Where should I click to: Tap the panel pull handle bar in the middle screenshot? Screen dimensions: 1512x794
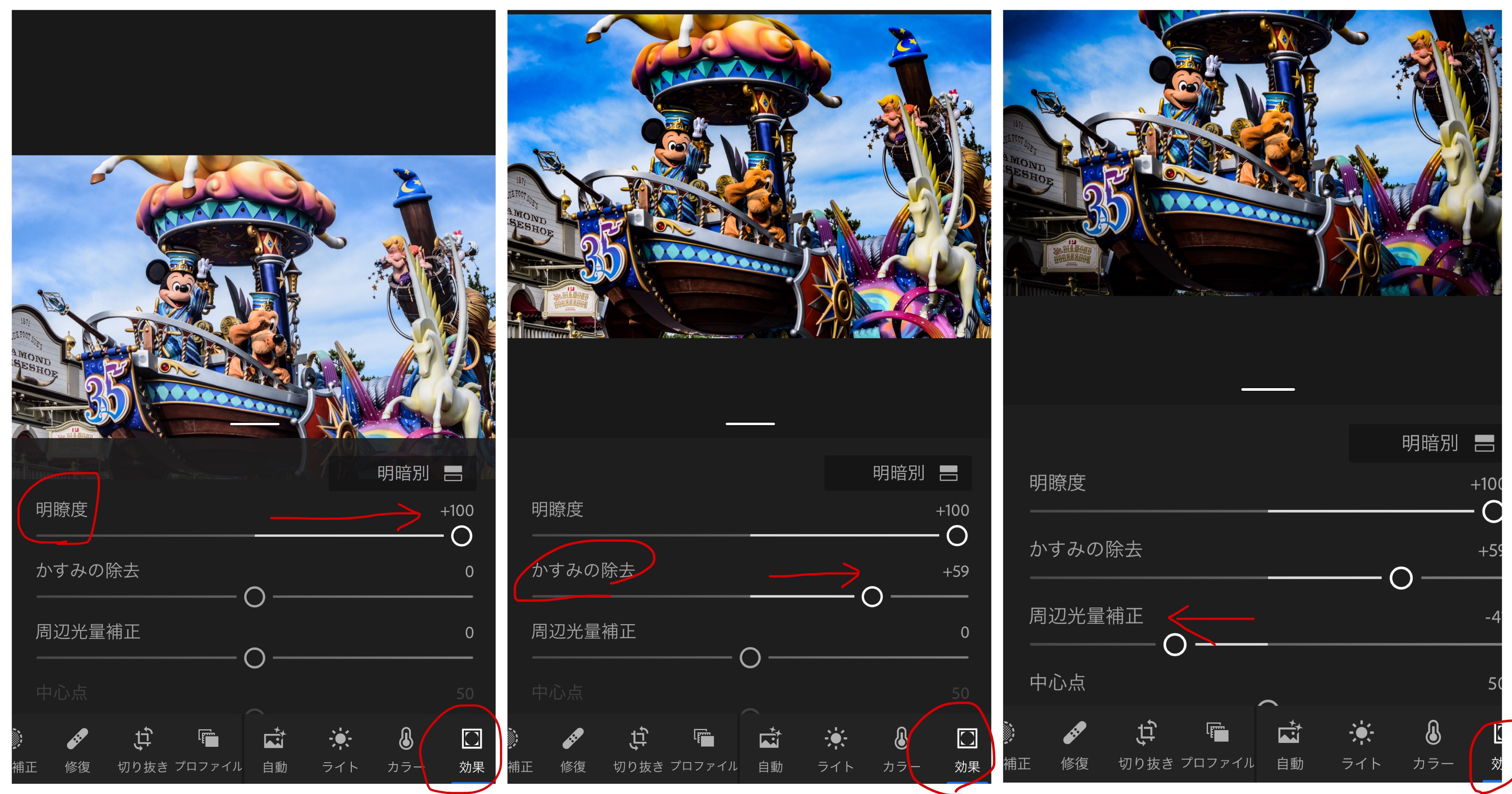pos(750,424)
